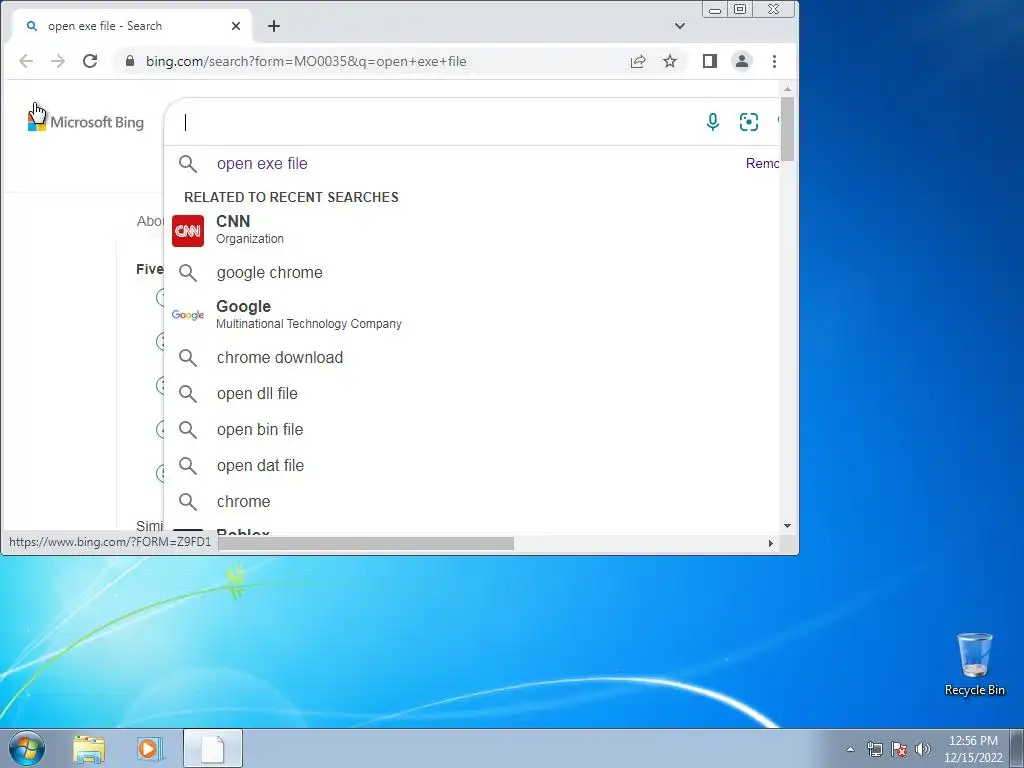The height and width of the screenshot is (768, 1024).
Task: Start voice search with microphone icon
Action: click(x=713, y=121)
